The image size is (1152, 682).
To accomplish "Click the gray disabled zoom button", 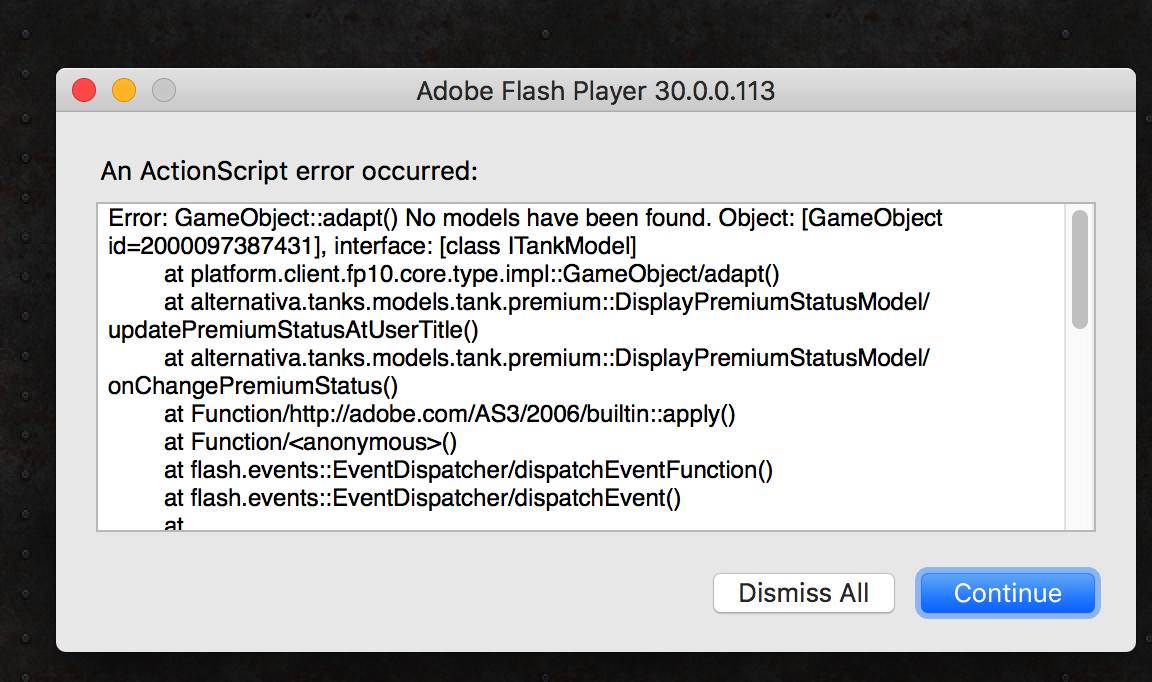I will click(x=164, y=91).
